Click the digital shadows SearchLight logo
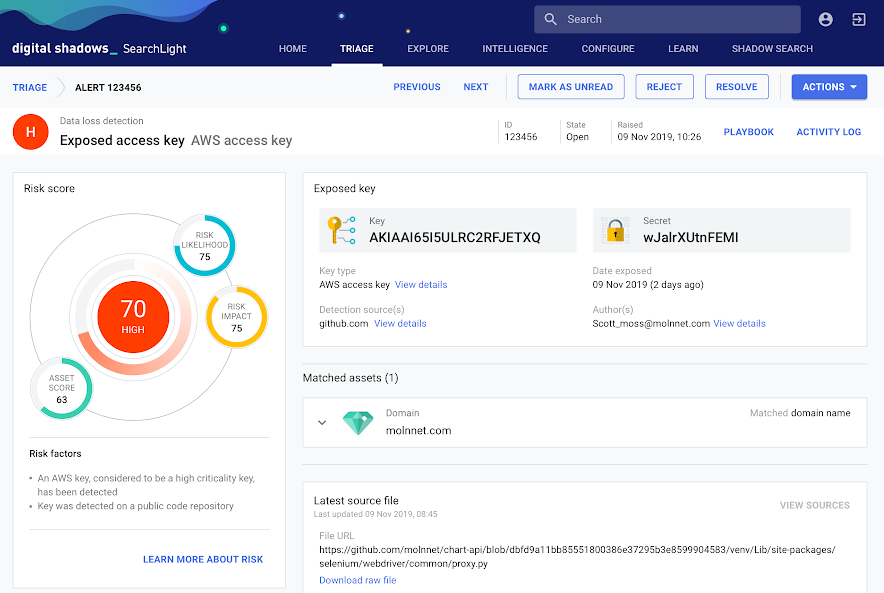Viewport: 884px width, 593px height. click(x=99, y=48)
